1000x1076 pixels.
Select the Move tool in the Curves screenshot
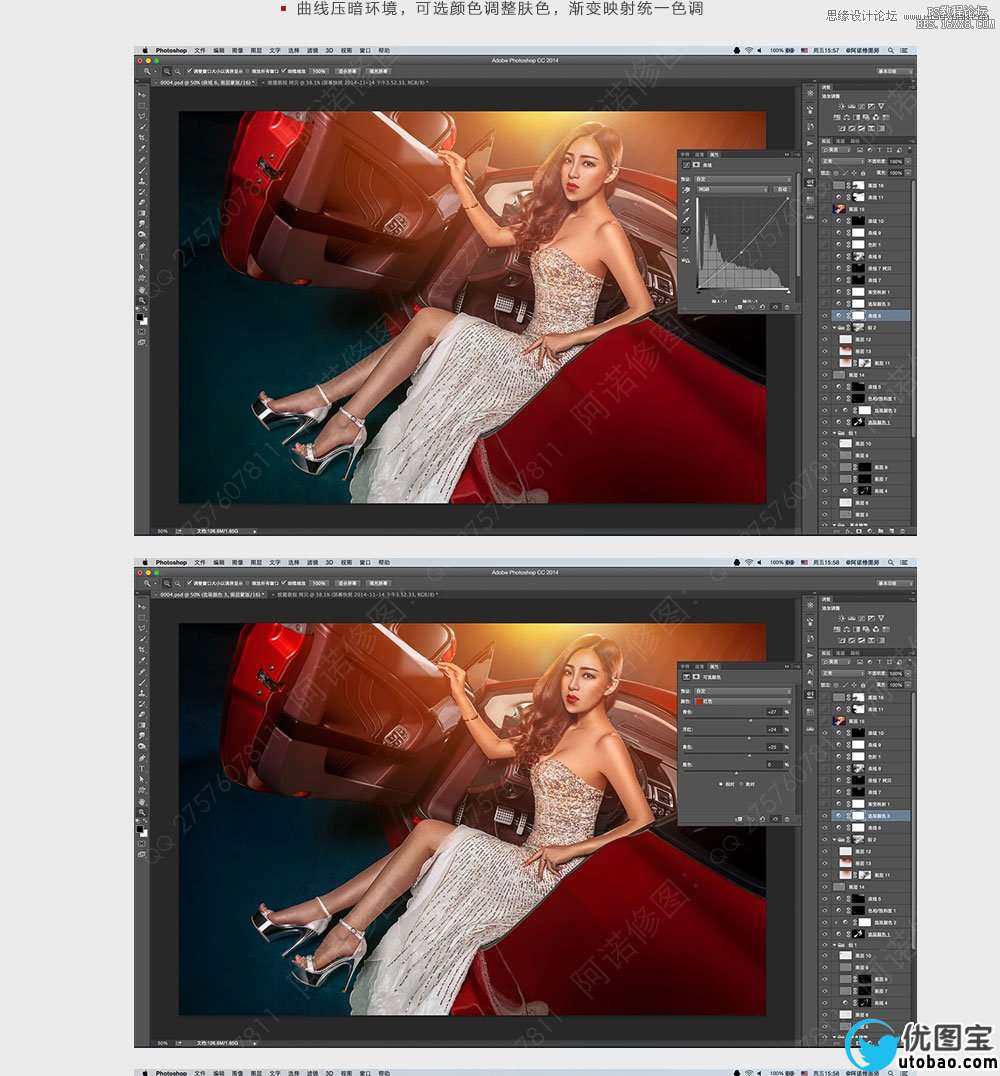[x=141, y=95]
